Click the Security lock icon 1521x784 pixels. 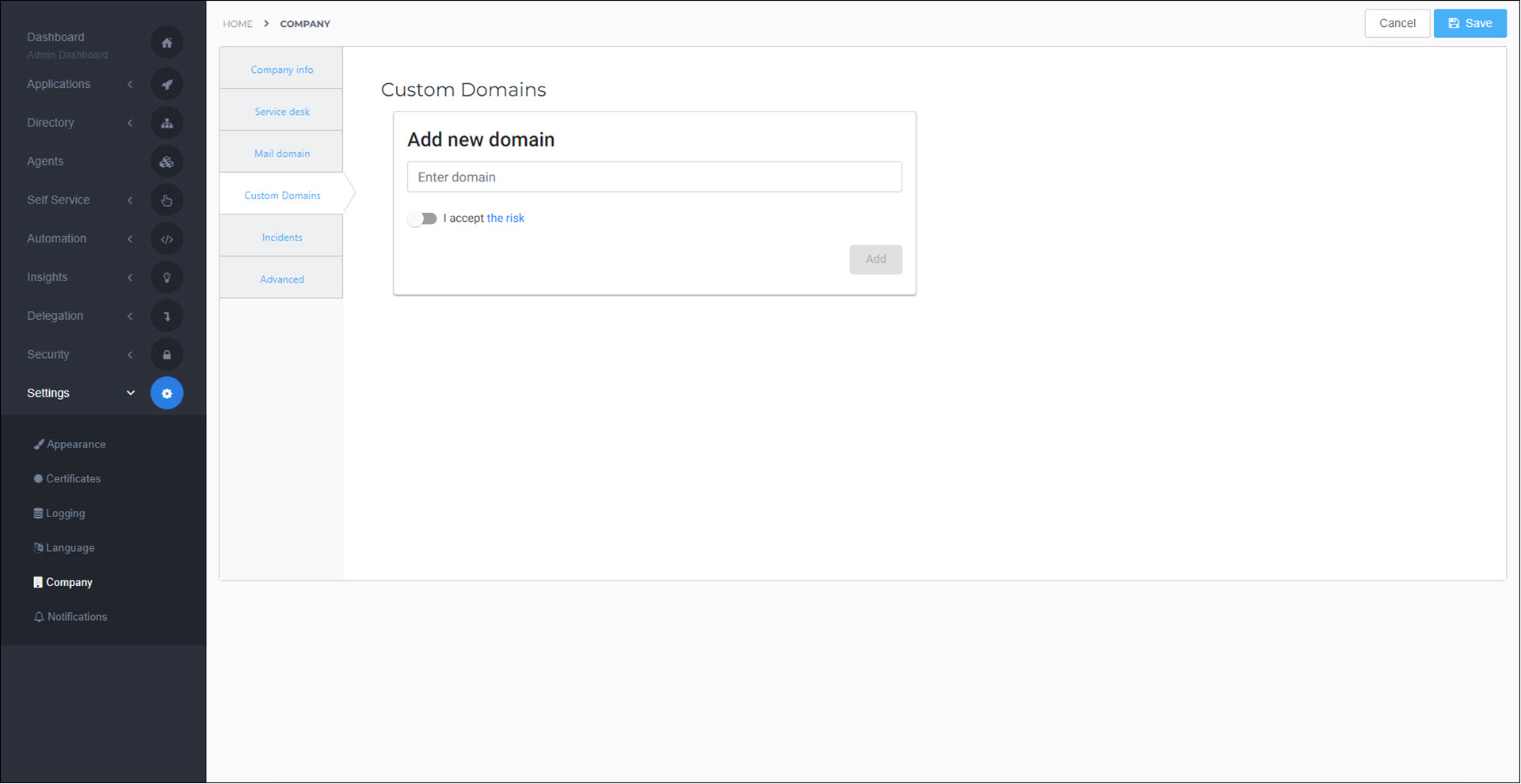[166, 355]
